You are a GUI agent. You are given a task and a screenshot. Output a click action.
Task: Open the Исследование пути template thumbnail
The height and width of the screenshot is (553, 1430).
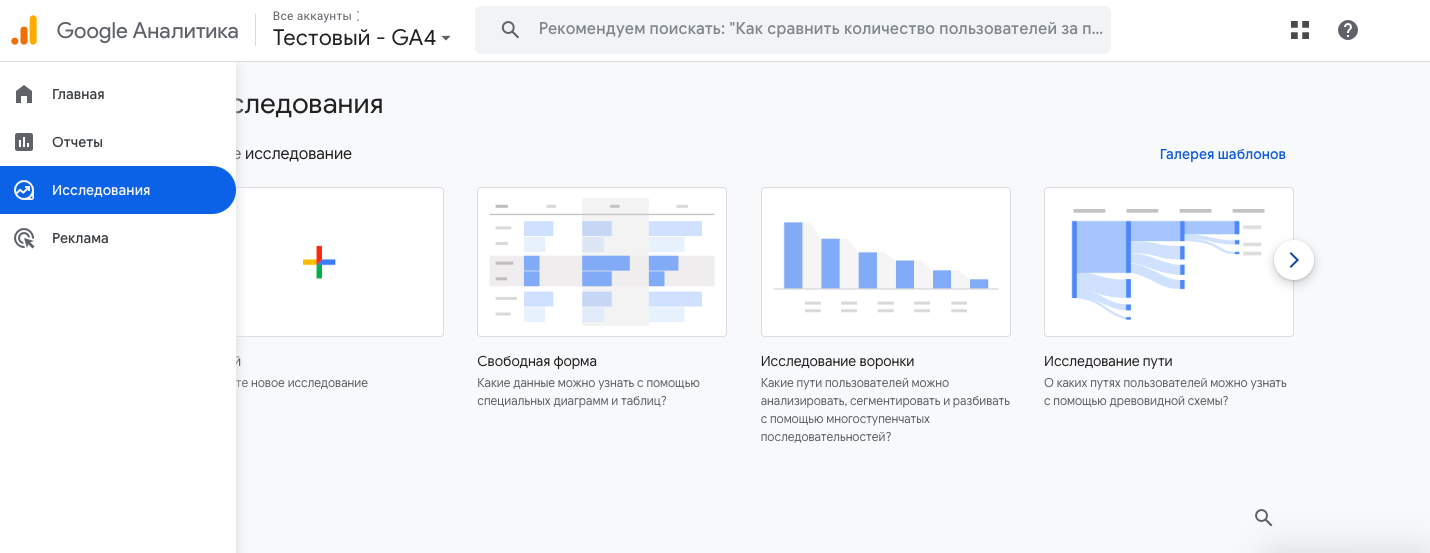click(x=1169, y=262)
